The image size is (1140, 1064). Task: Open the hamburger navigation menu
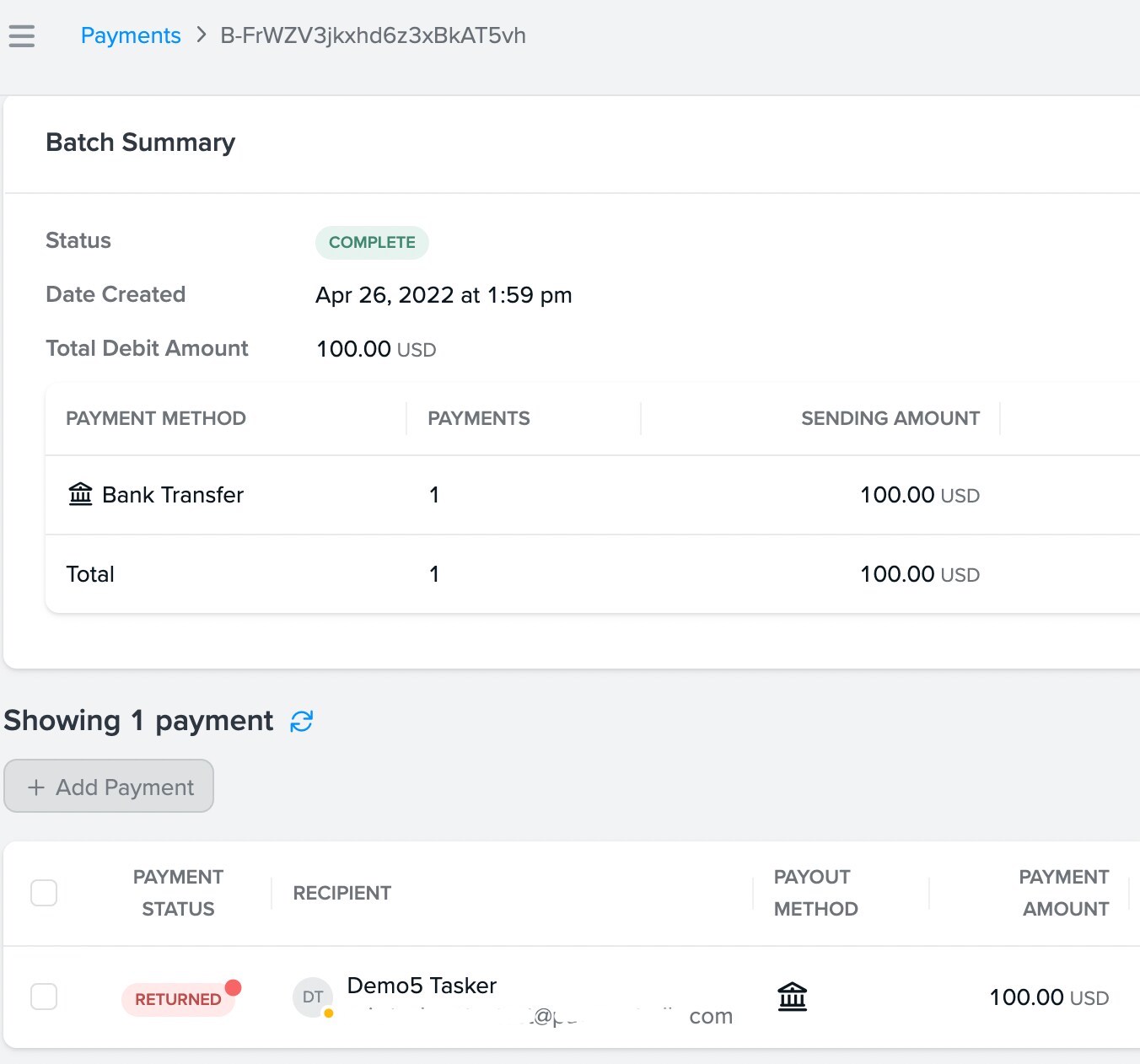[x=21, y=35]
